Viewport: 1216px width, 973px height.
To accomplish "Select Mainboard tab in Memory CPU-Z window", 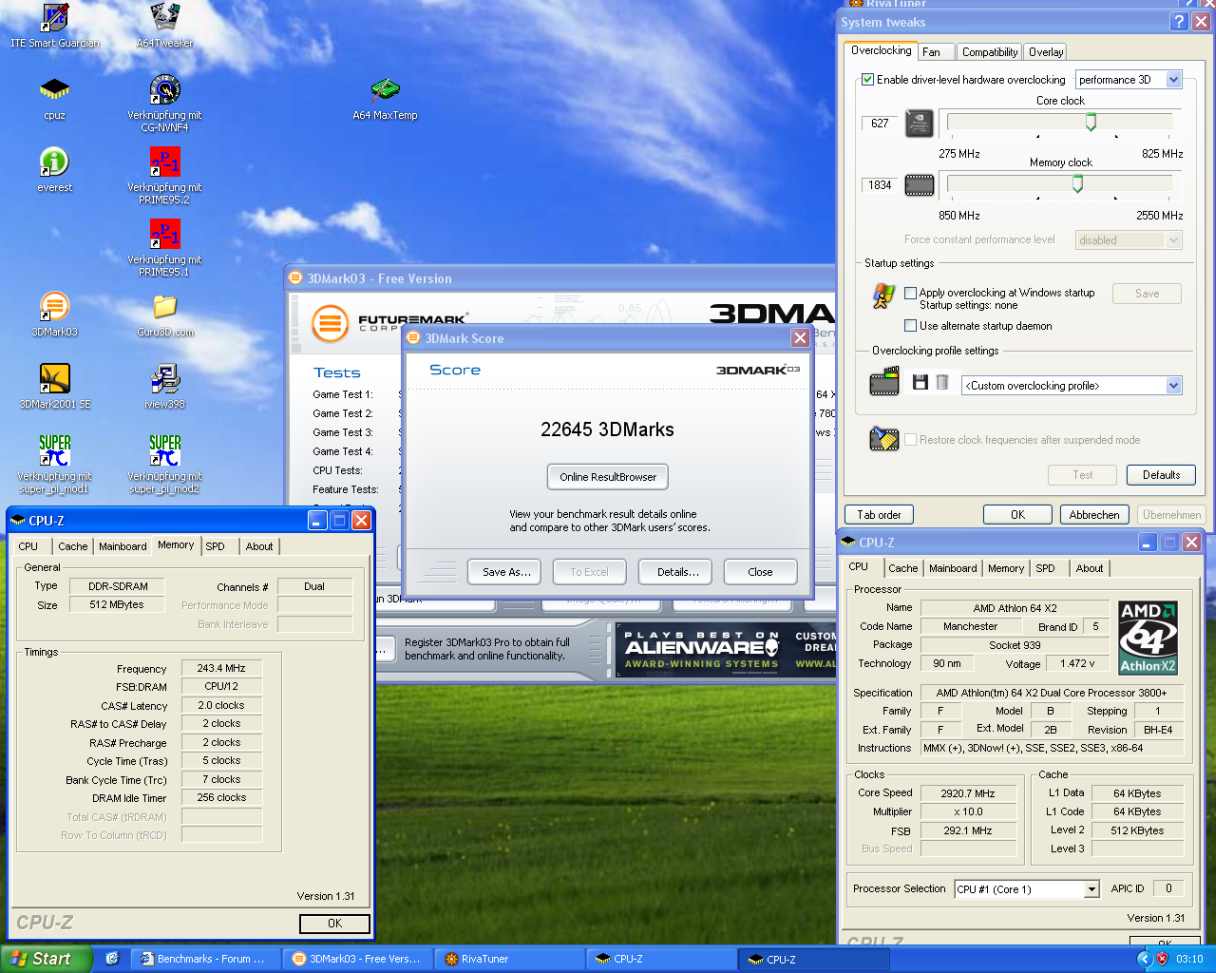I will [x=122, y=546].
